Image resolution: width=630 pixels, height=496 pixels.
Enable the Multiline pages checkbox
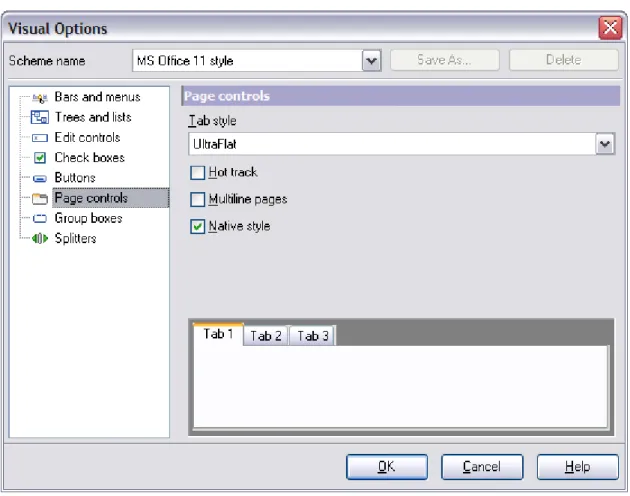(197, 199)
